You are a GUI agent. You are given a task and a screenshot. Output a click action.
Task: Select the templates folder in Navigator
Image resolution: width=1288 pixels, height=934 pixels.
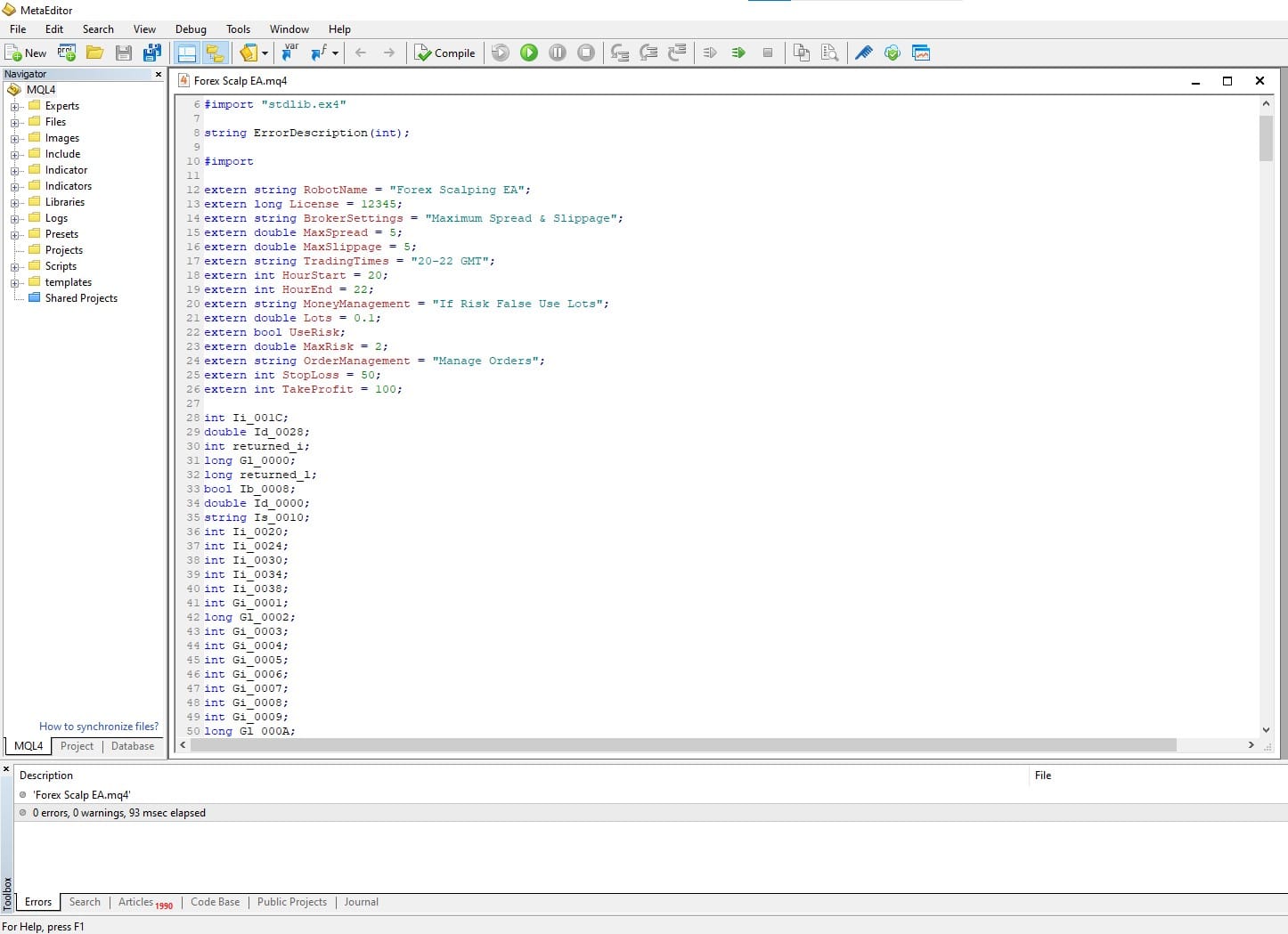pos(68,282)
